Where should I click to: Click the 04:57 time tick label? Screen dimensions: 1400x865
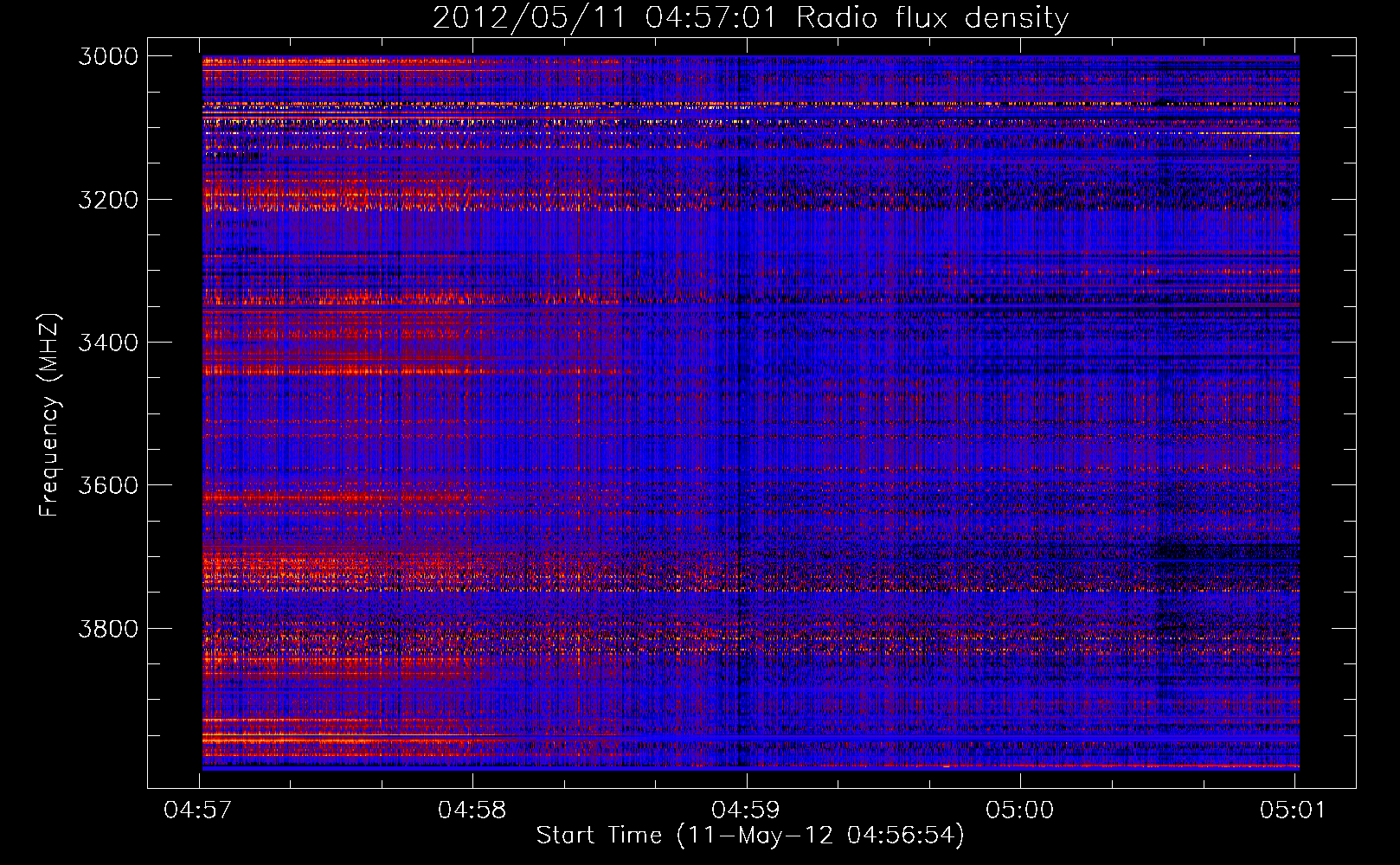tap(199, 811)
